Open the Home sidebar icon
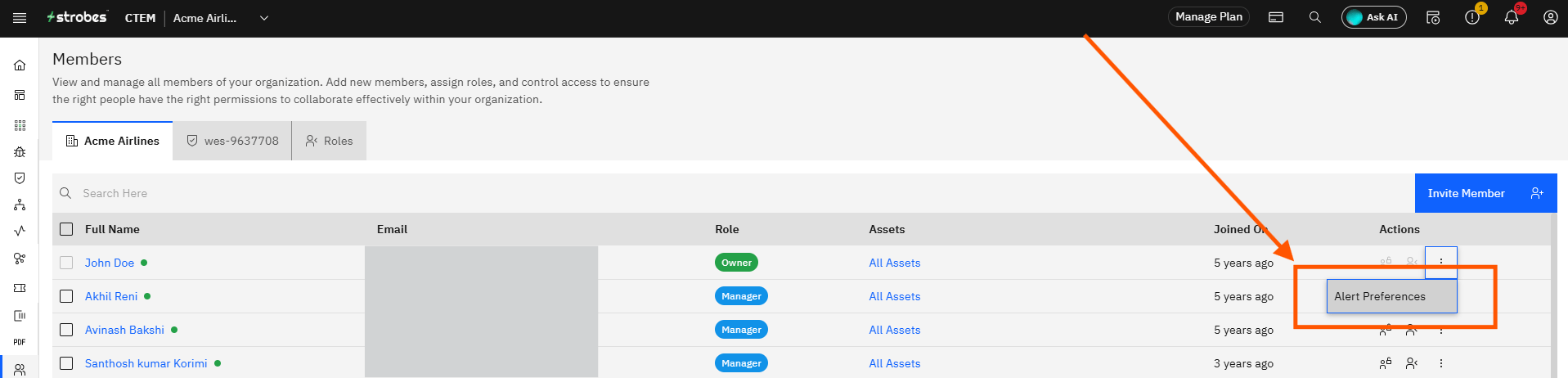The width and height of the screenshot is (1568, 378). coord(20,65)
